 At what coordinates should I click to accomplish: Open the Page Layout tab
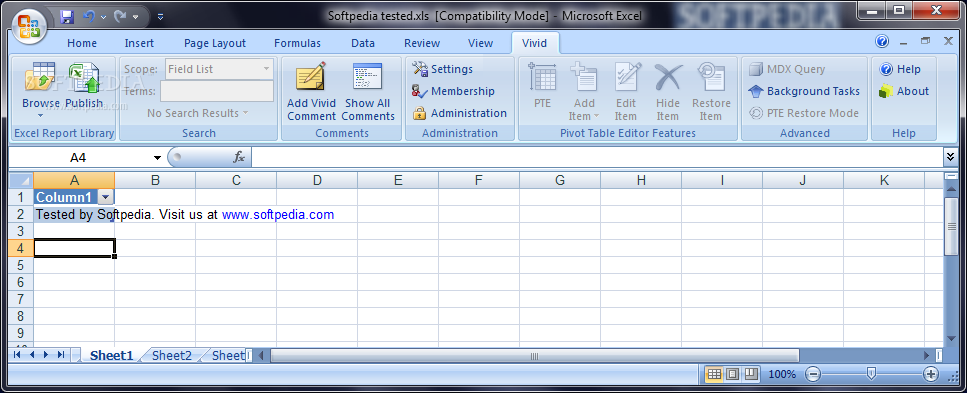215,43
